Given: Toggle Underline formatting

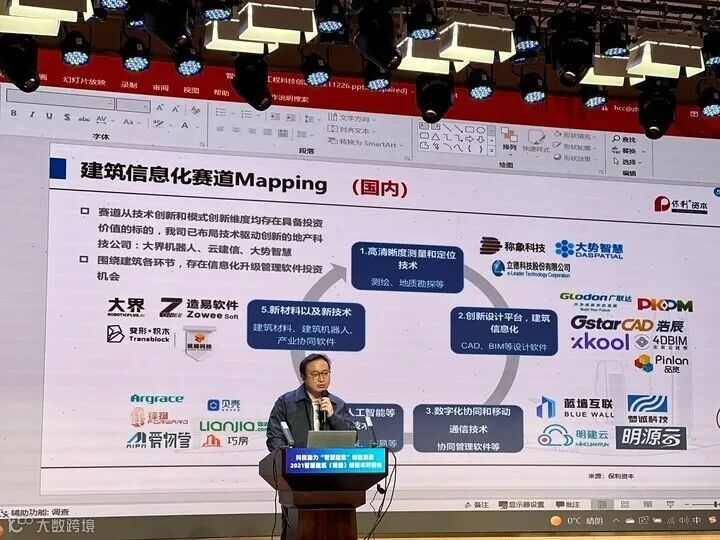Looking at the screenshot, I should pyautogui.click(x=49, y=116).
